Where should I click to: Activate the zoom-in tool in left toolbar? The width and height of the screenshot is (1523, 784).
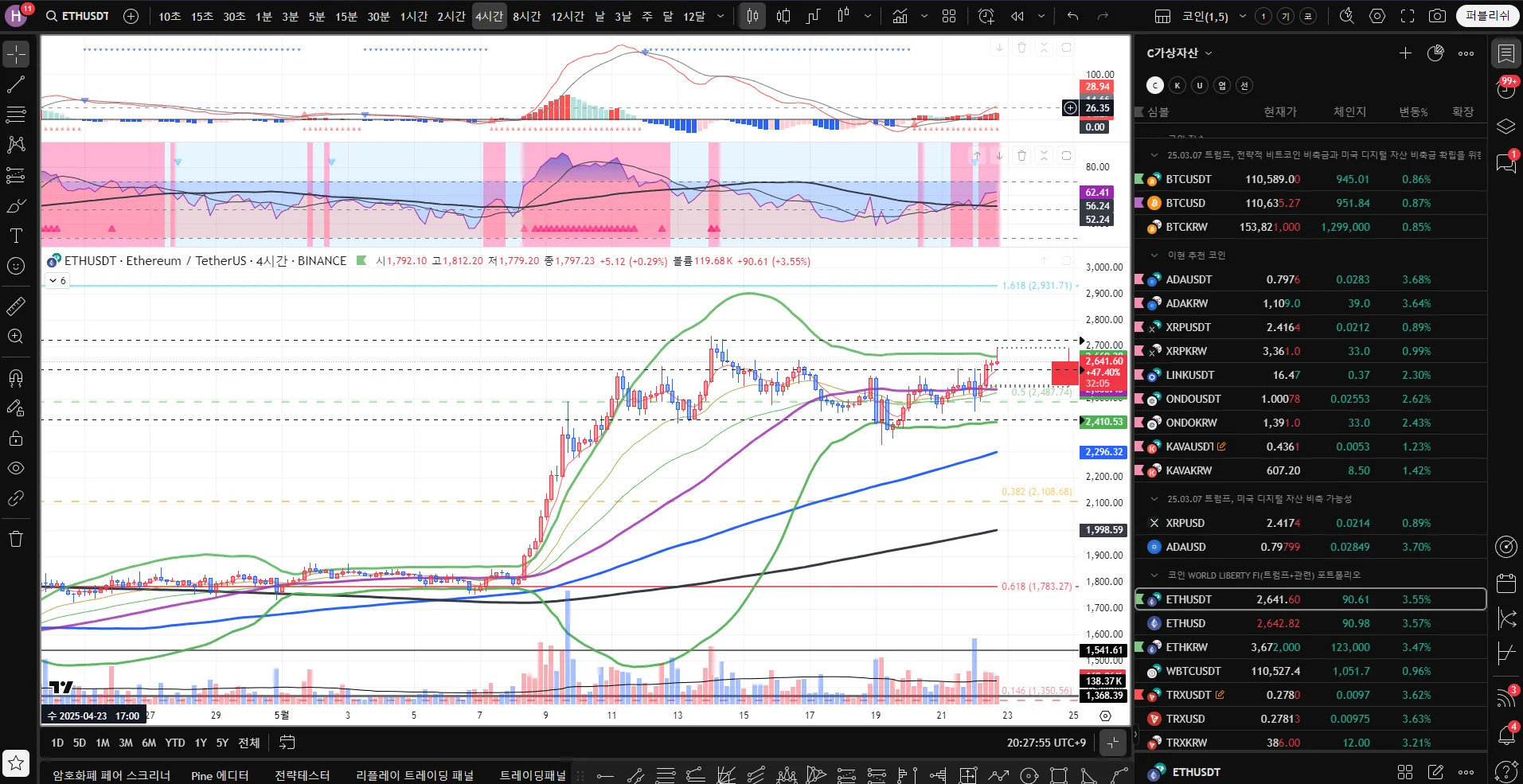(x=16, y=336)
